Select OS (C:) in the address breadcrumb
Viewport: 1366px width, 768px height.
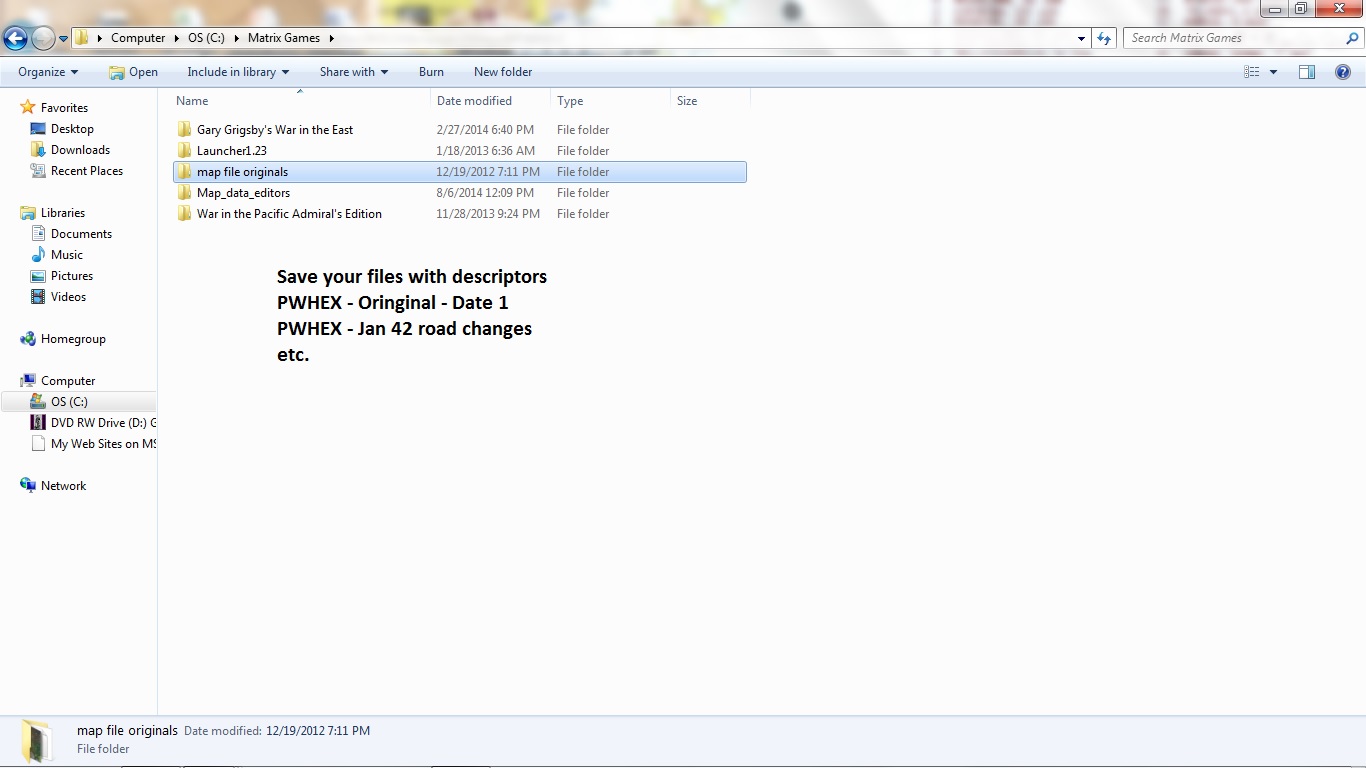click(206, 38)
